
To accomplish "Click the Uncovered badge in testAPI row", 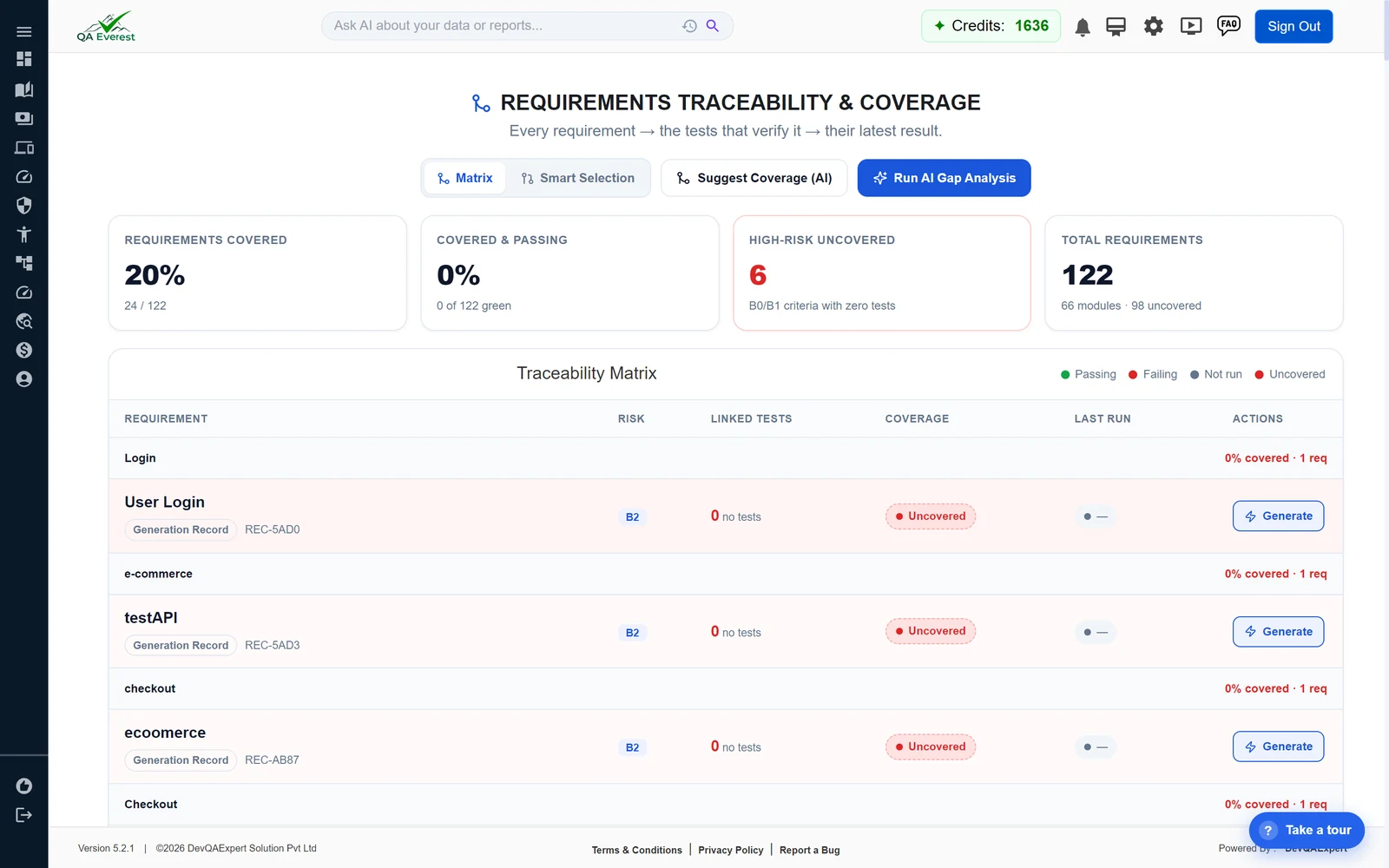I will (930, 631).
